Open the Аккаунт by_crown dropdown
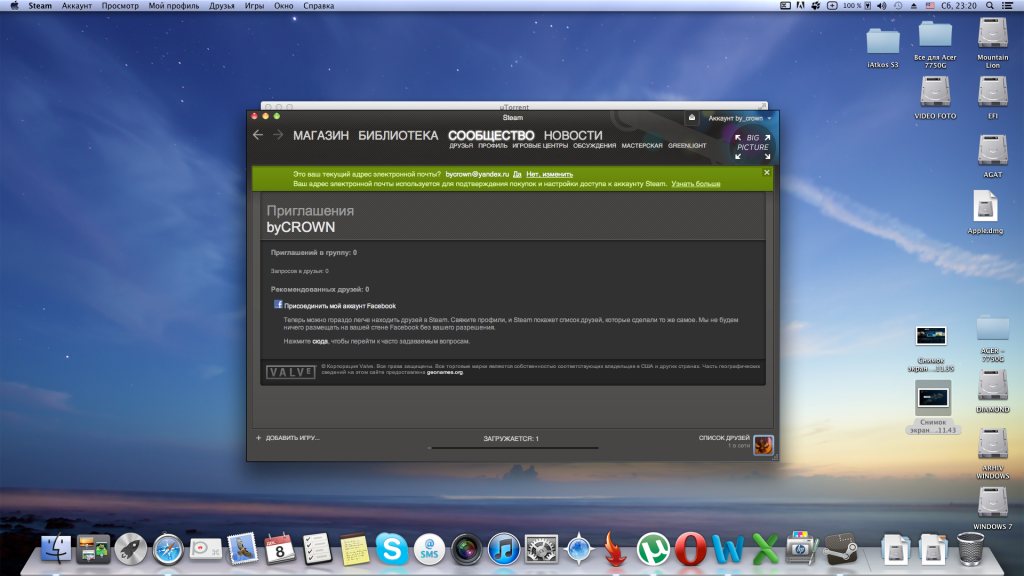1024x576 pixels. (x=740, y=118)
